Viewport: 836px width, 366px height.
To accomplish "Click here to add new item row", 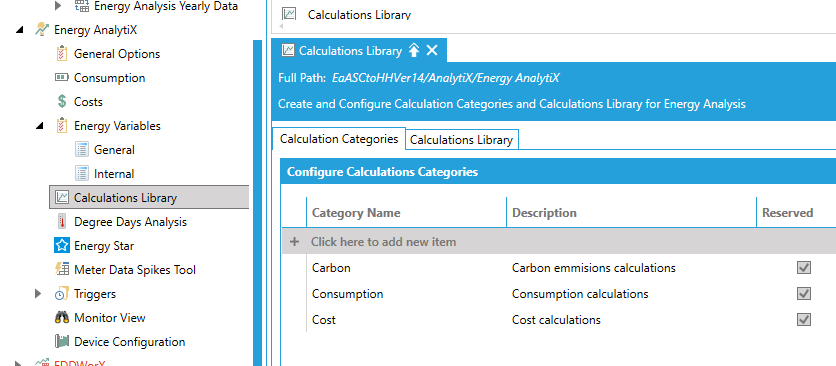I will coord(559,242).
